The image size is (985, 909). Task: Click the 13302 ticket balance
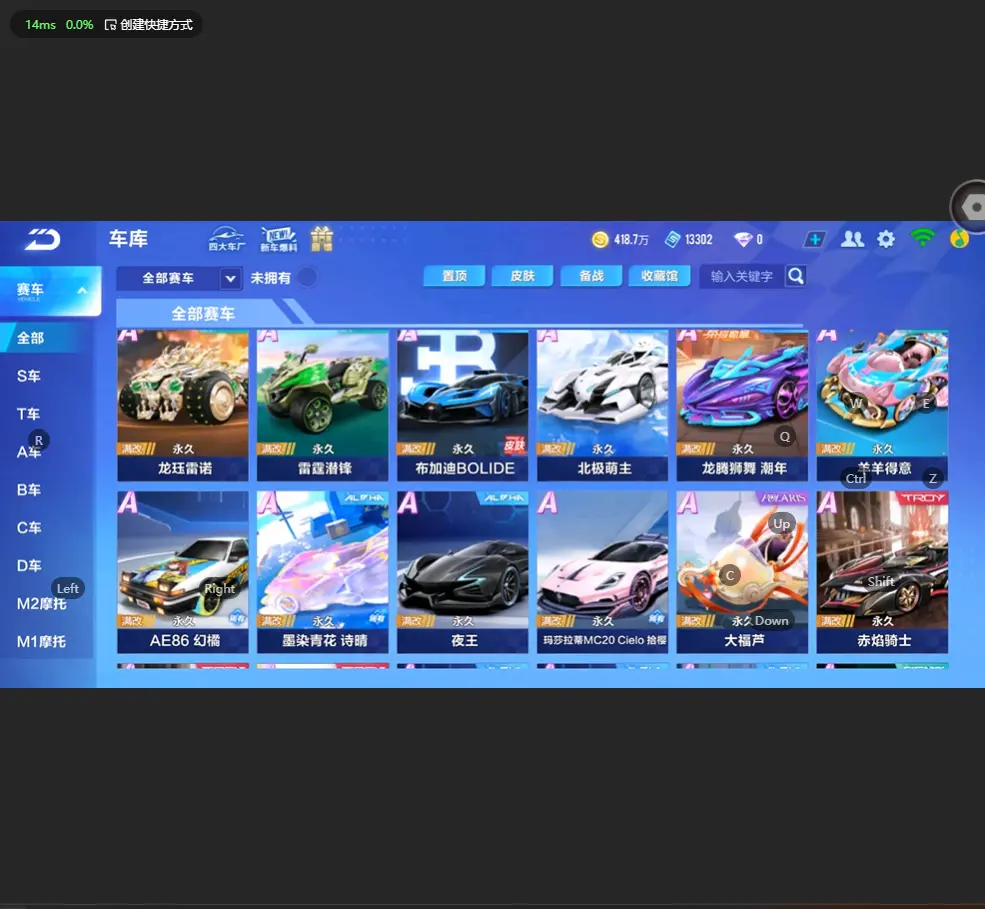coord(699,240)
